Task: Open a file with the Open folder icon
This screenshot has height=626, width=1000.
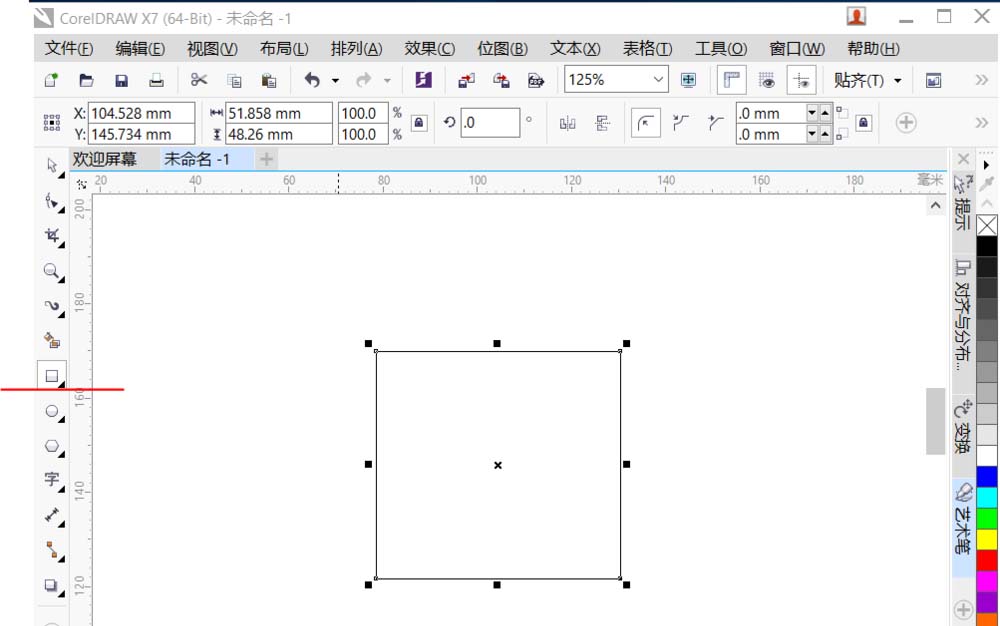Action: pyautogui.click(x=87, y=80)
